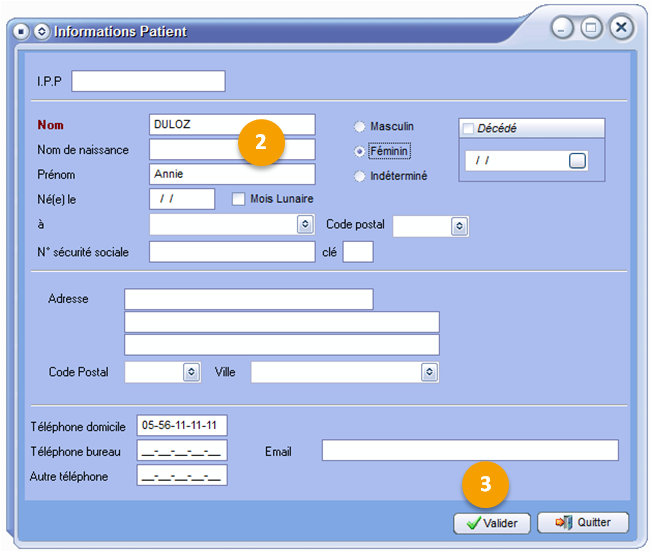Close the window with the X icon
This screenshot has width=652, height=552.
(622, 28)
